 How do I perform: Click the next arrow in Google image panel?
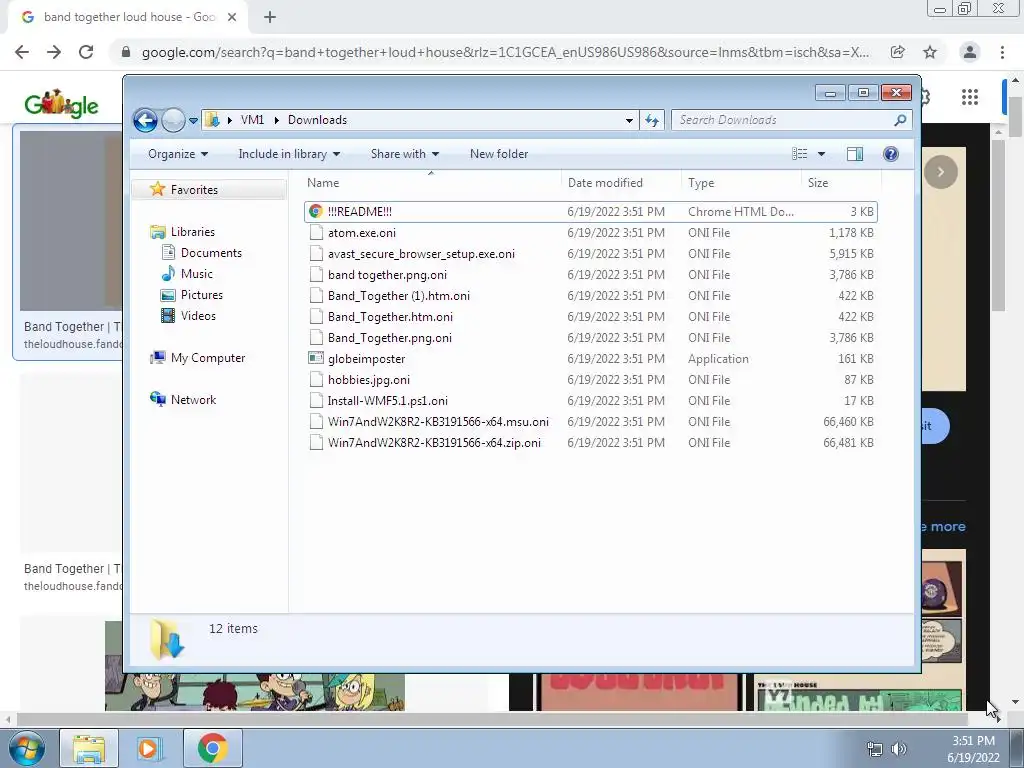[940, 172]
